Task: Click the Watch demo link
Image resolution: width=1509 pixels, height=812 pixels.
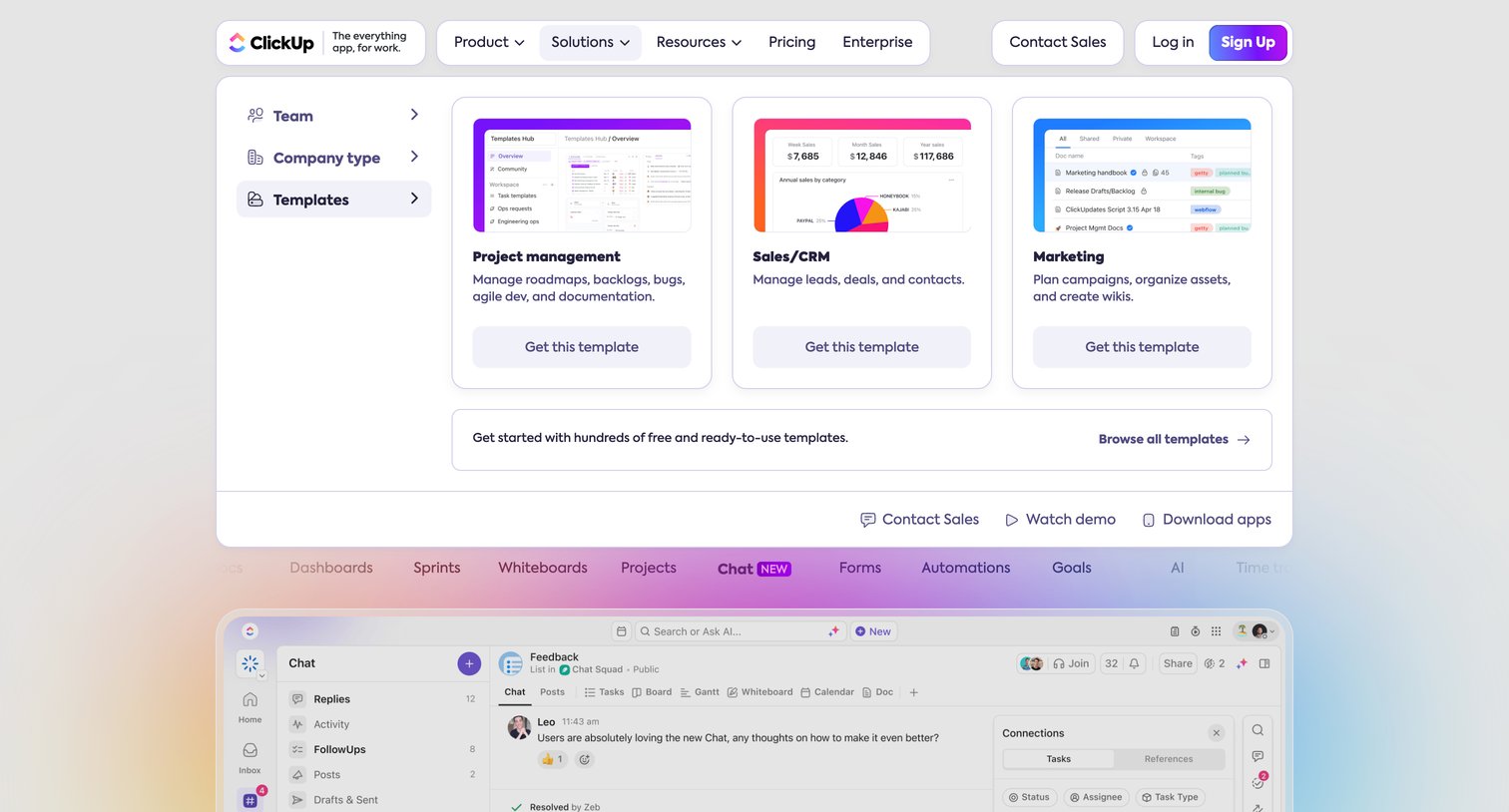Action: [1060, 520]
